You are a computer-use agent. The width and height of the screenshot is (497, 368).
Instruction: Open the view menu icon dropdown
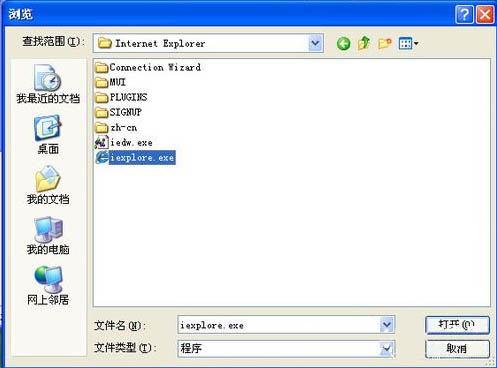click(x=408, y=43)
